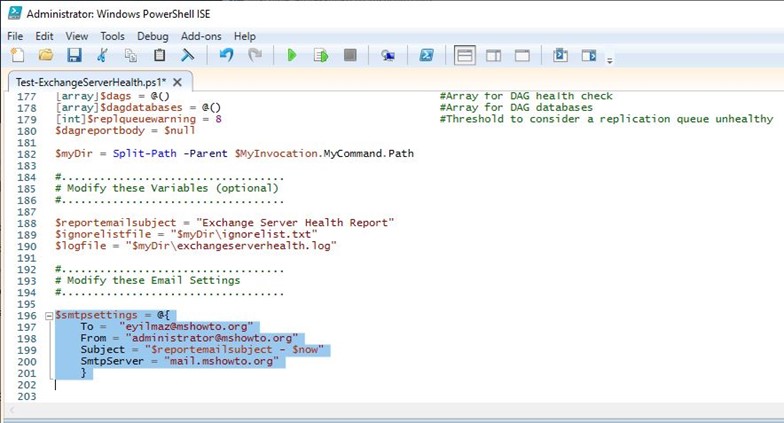The image size is (784, 423).
Task: Show script pane maximized layout
Action: pos(522,55)
